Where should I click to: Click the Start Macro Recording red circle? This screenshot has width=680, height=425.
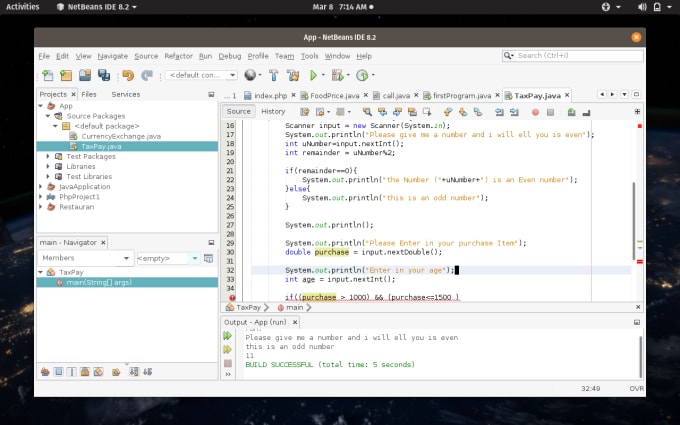coord(535,112)
